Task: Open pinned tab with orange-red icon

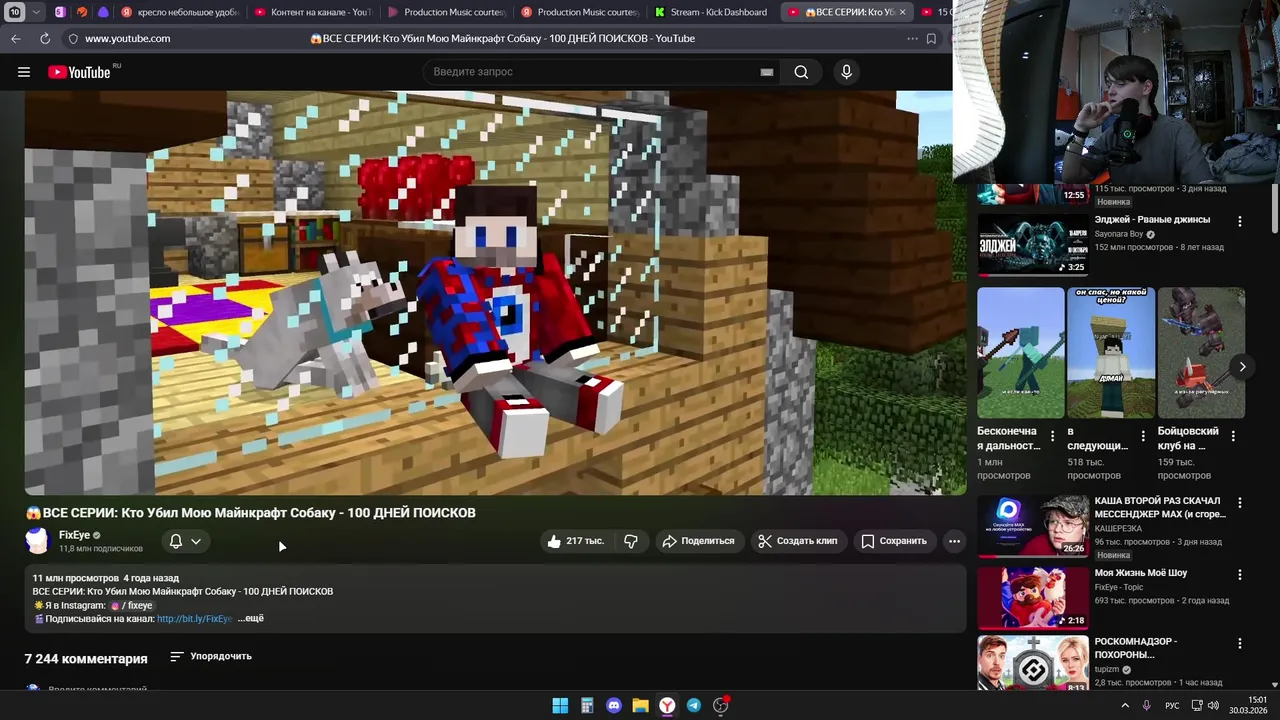Action: pyautogui.click(x=82, y=12)
